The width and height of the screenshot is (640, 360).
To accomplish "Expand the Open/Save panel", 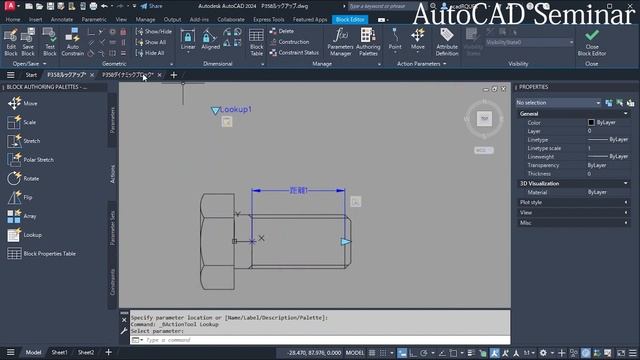I will click(x=29, y=64).
